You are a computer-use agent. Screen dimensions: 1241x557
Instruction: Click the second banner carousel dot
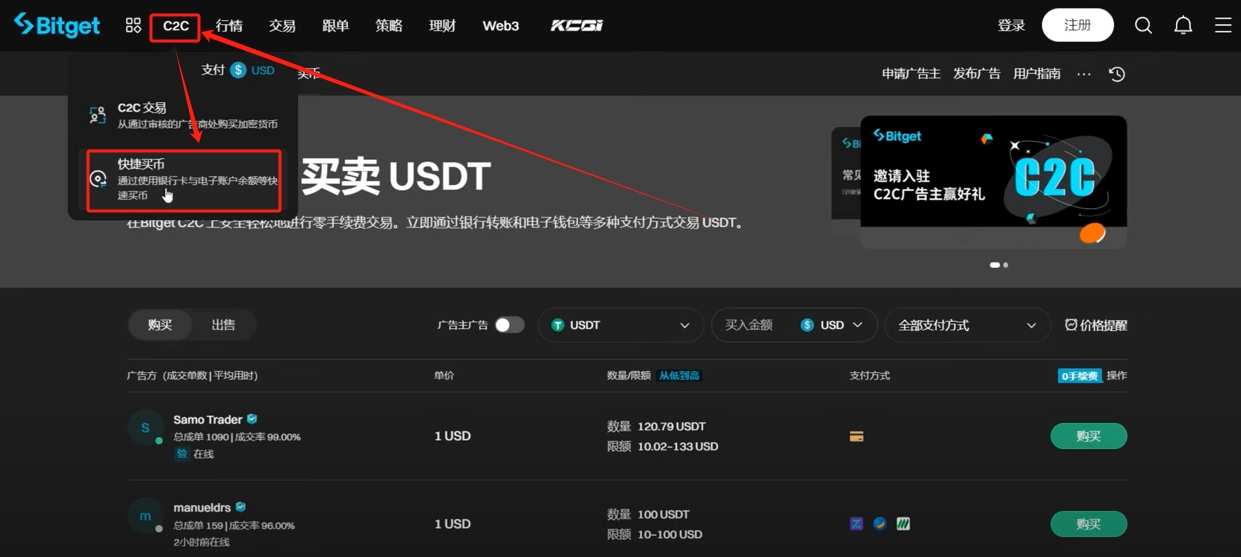[x=1006, y=265]
